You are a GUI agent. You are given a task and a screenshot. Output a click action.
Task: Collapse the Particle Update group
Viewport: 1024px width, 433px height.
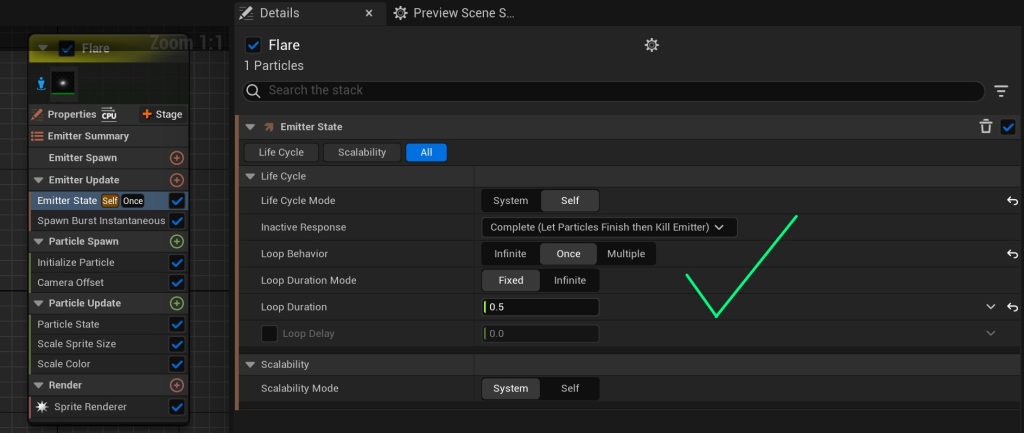coord(38,303)
